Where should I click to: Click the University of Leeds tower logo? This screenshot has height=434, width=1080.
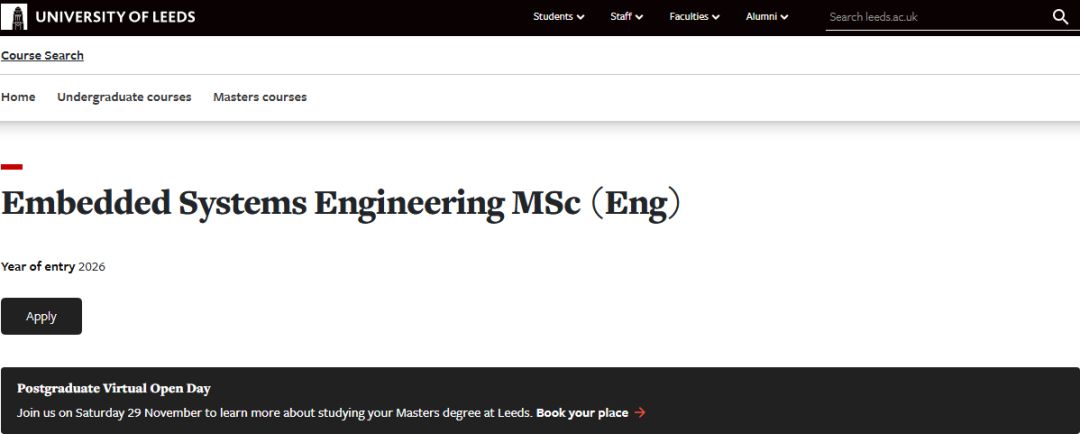pyautogui.click(x=14, y=17)
